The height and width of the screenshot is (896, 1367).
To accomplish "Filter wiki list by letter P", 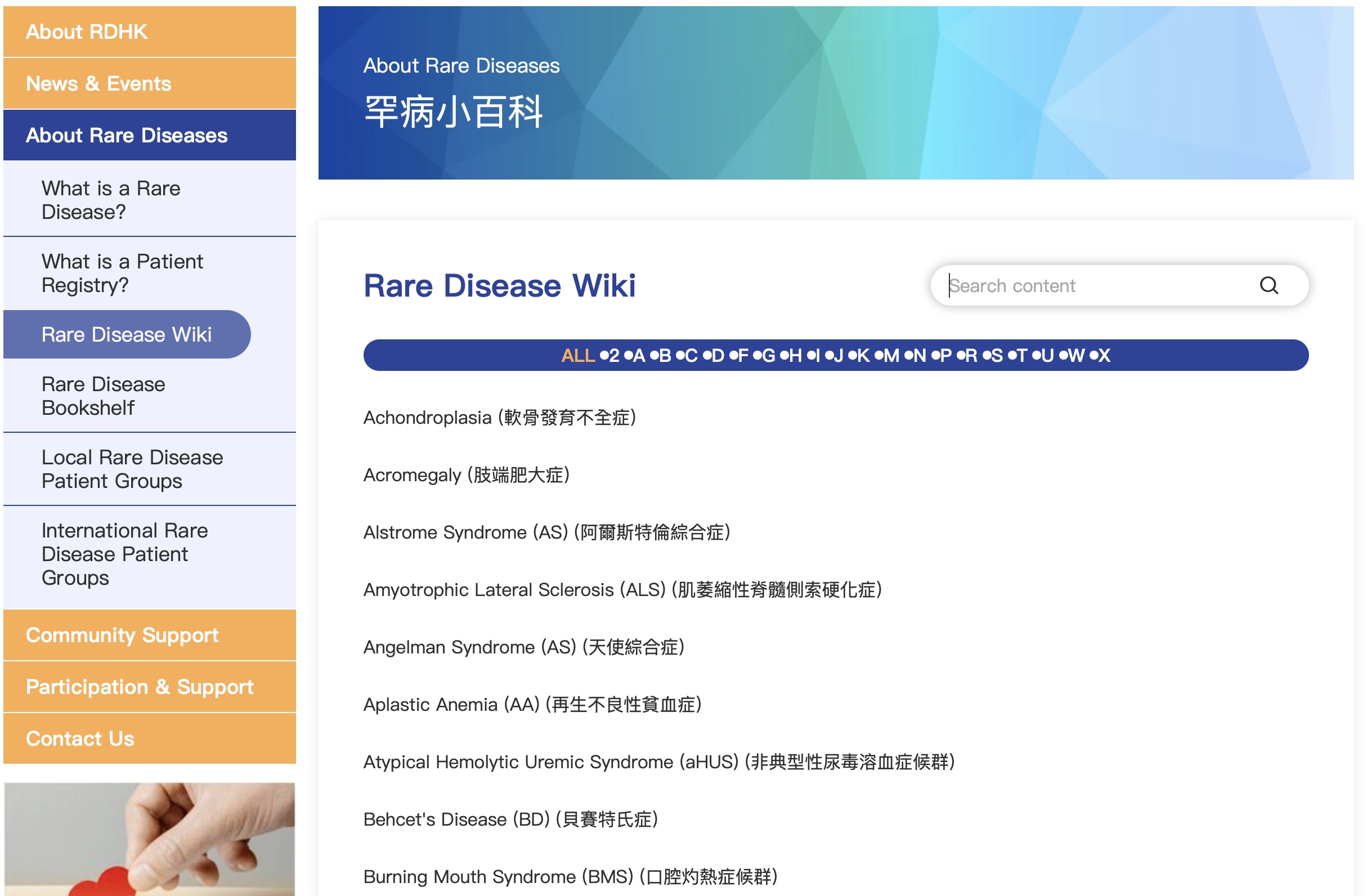I will click(945, 355).
